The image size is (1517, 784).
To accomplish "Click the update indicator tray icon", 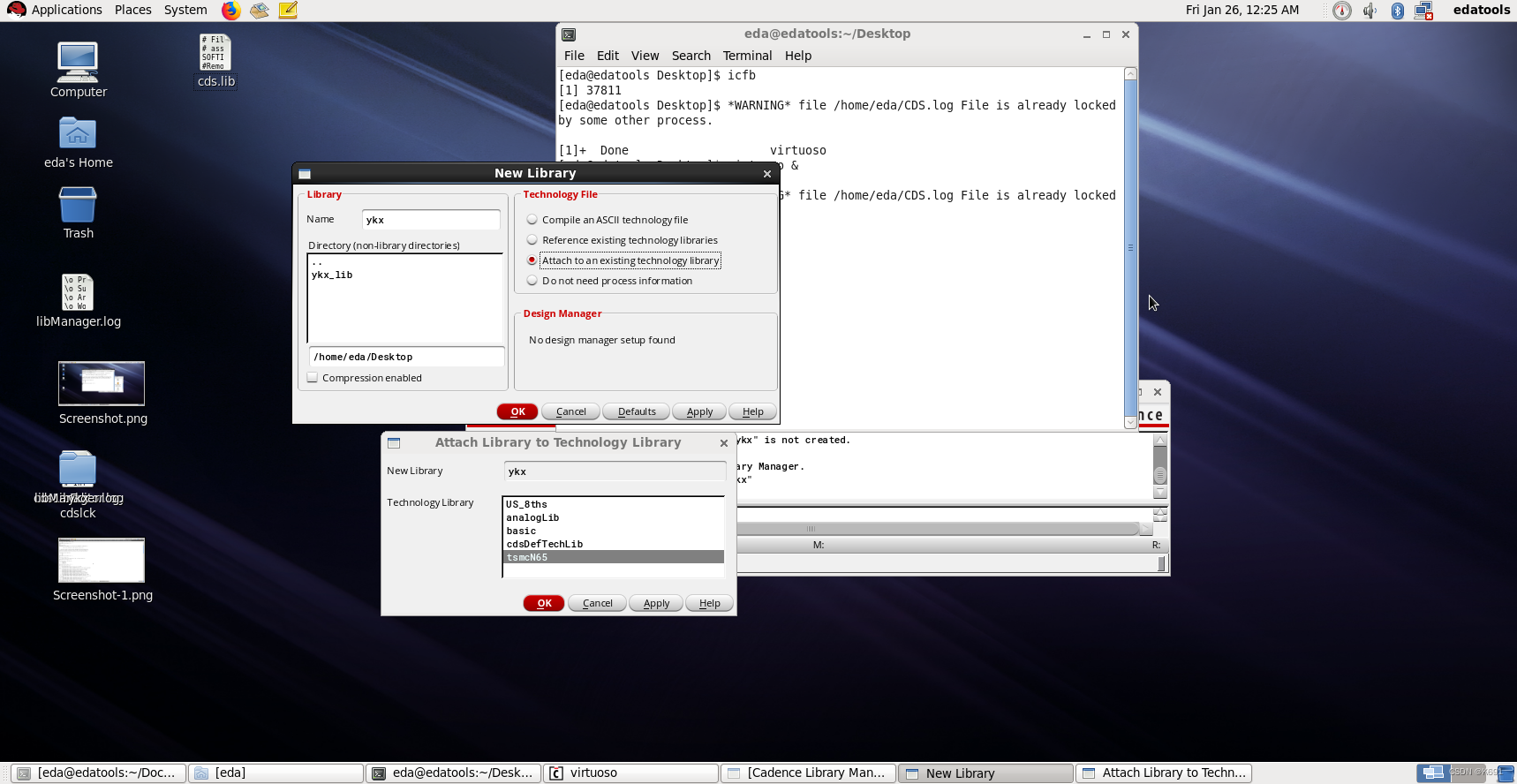I will [1342, 11].
